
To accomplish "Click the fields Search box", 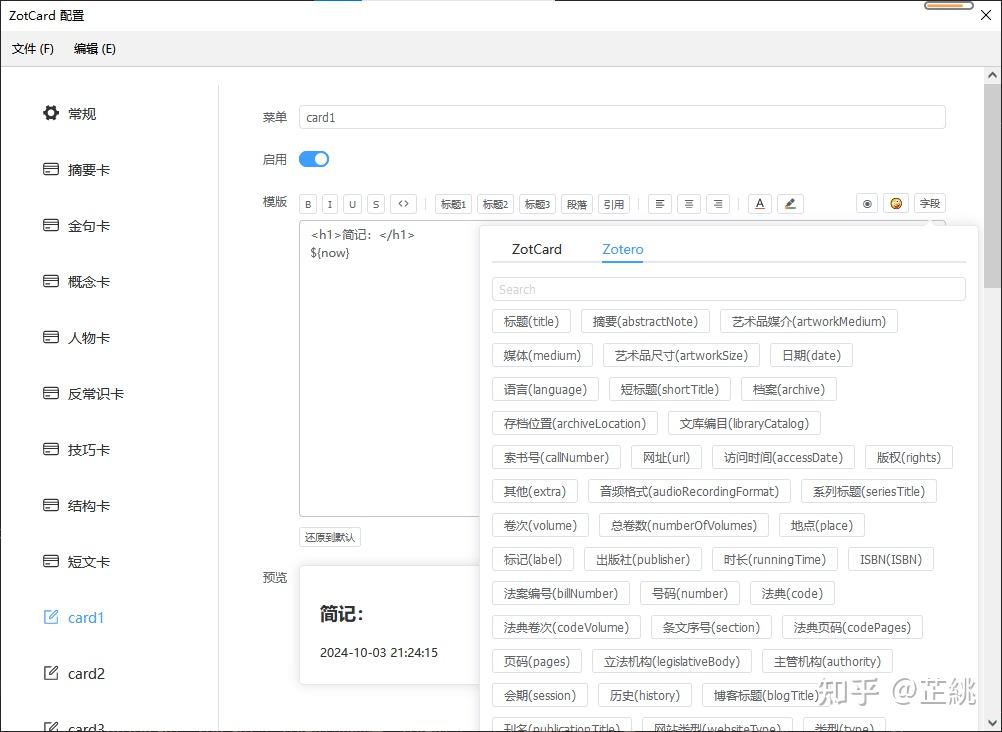I will click(728, 289).
